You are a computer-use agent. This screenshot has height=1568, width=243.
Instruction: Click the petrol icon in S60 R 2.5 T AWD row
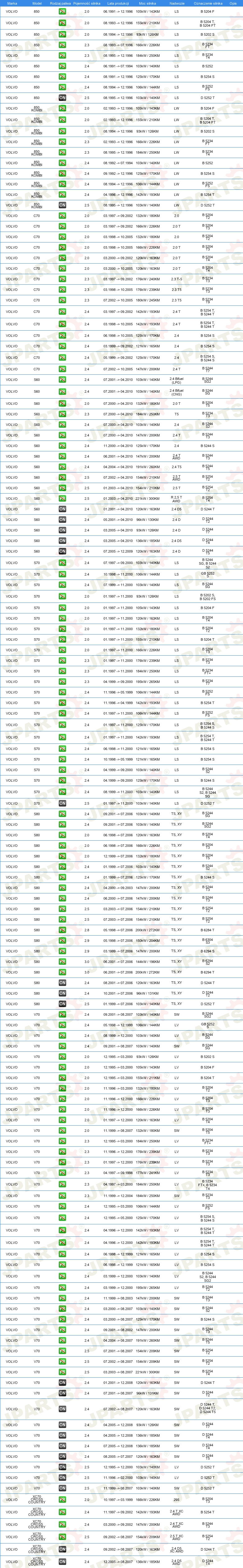coord(62,499)
